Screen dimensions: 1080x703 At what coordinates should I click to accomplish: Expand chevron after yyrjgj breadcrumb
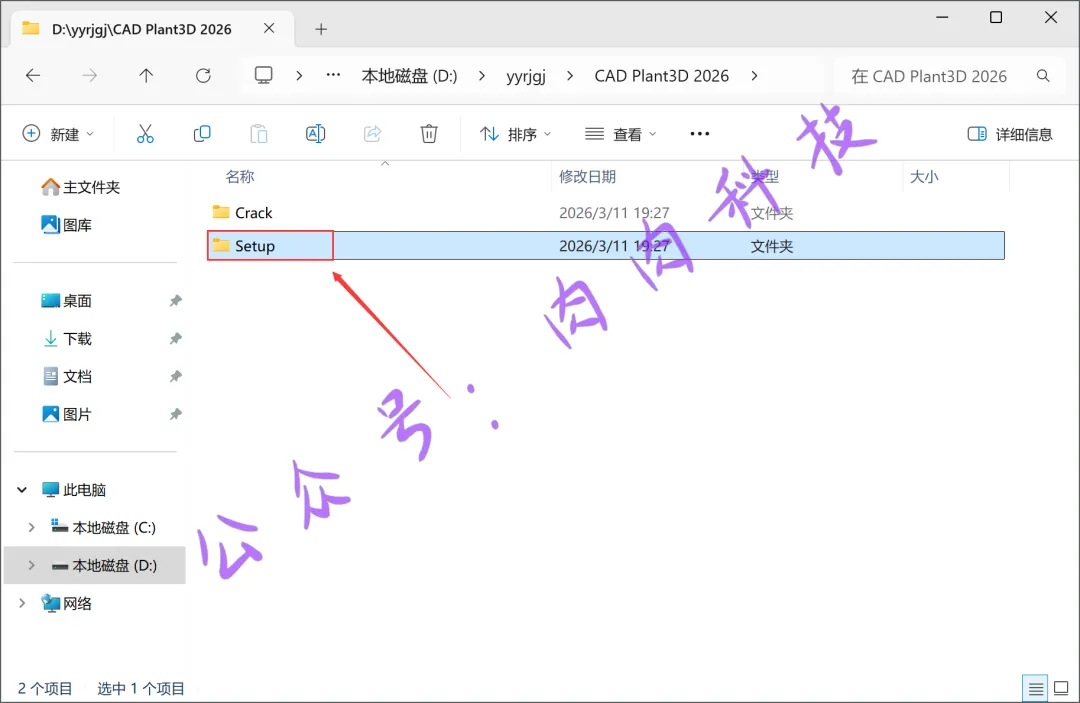point(570,76)
